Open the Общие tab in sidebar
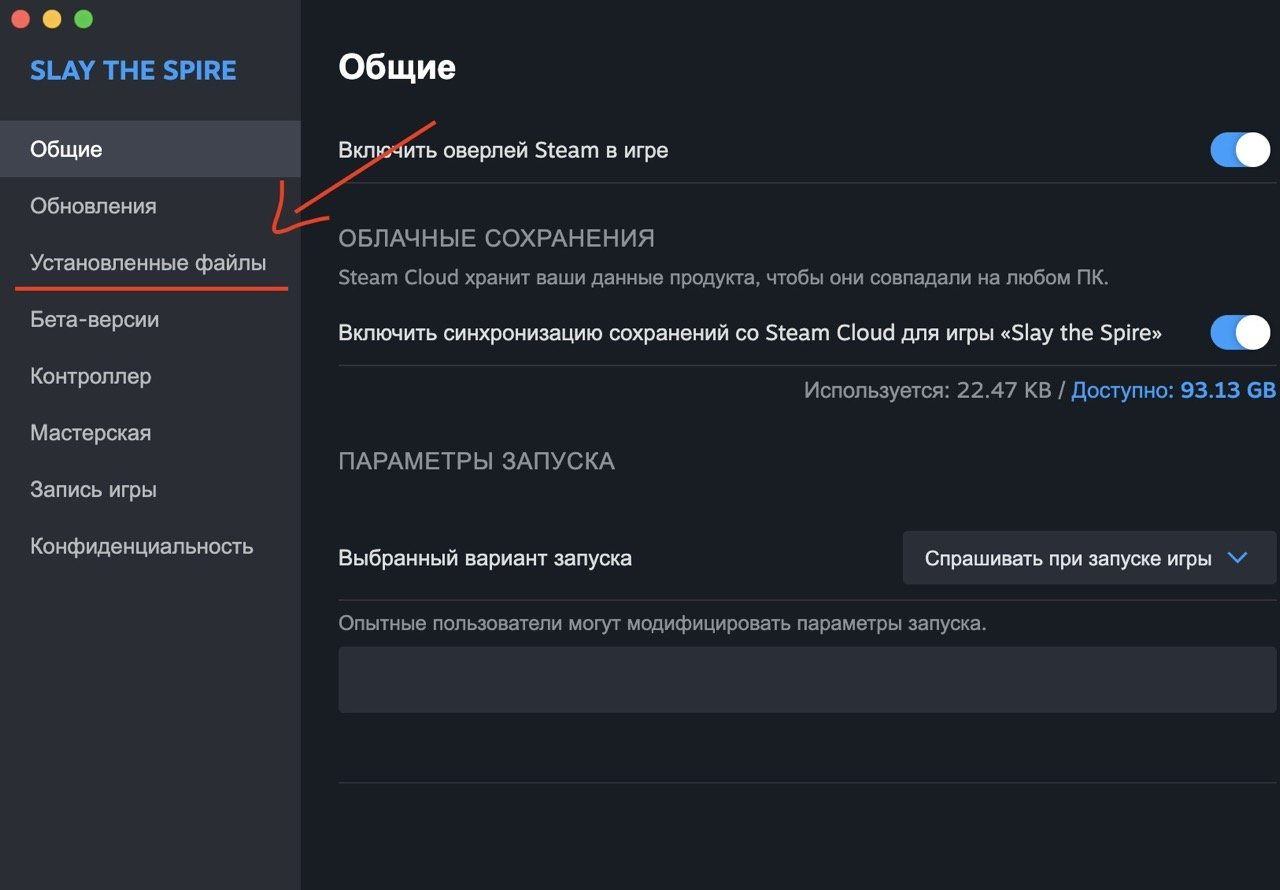Viewport: 1280px width, 890px height. point(150,149)
